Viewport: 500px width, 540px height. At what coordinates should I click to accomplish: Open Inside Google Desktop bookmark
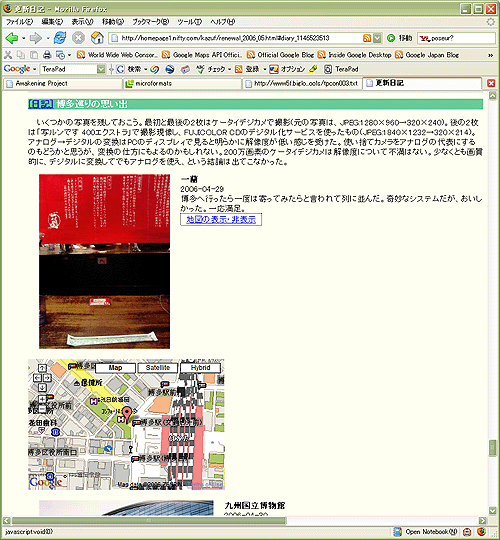[354, 55]
